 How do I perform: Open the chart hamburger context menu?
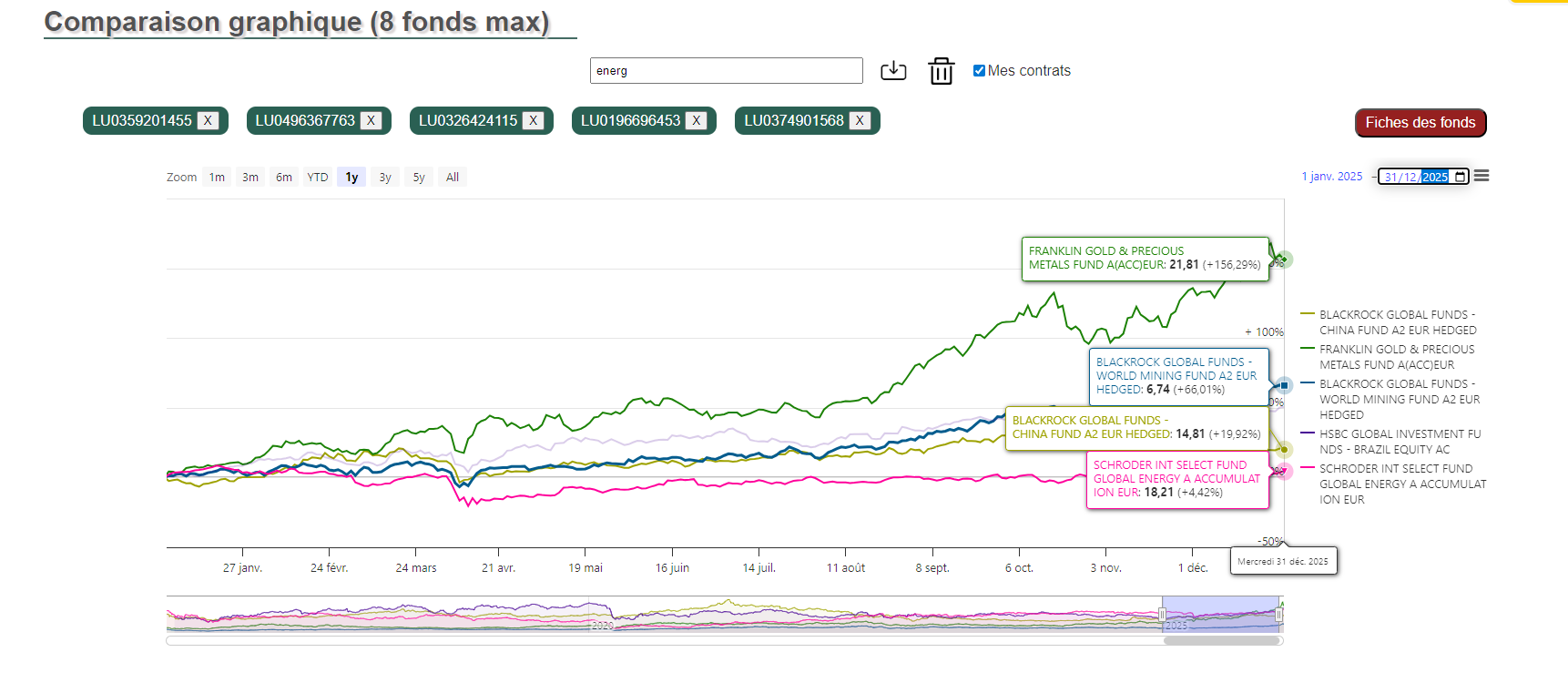tap(1481, 177)
